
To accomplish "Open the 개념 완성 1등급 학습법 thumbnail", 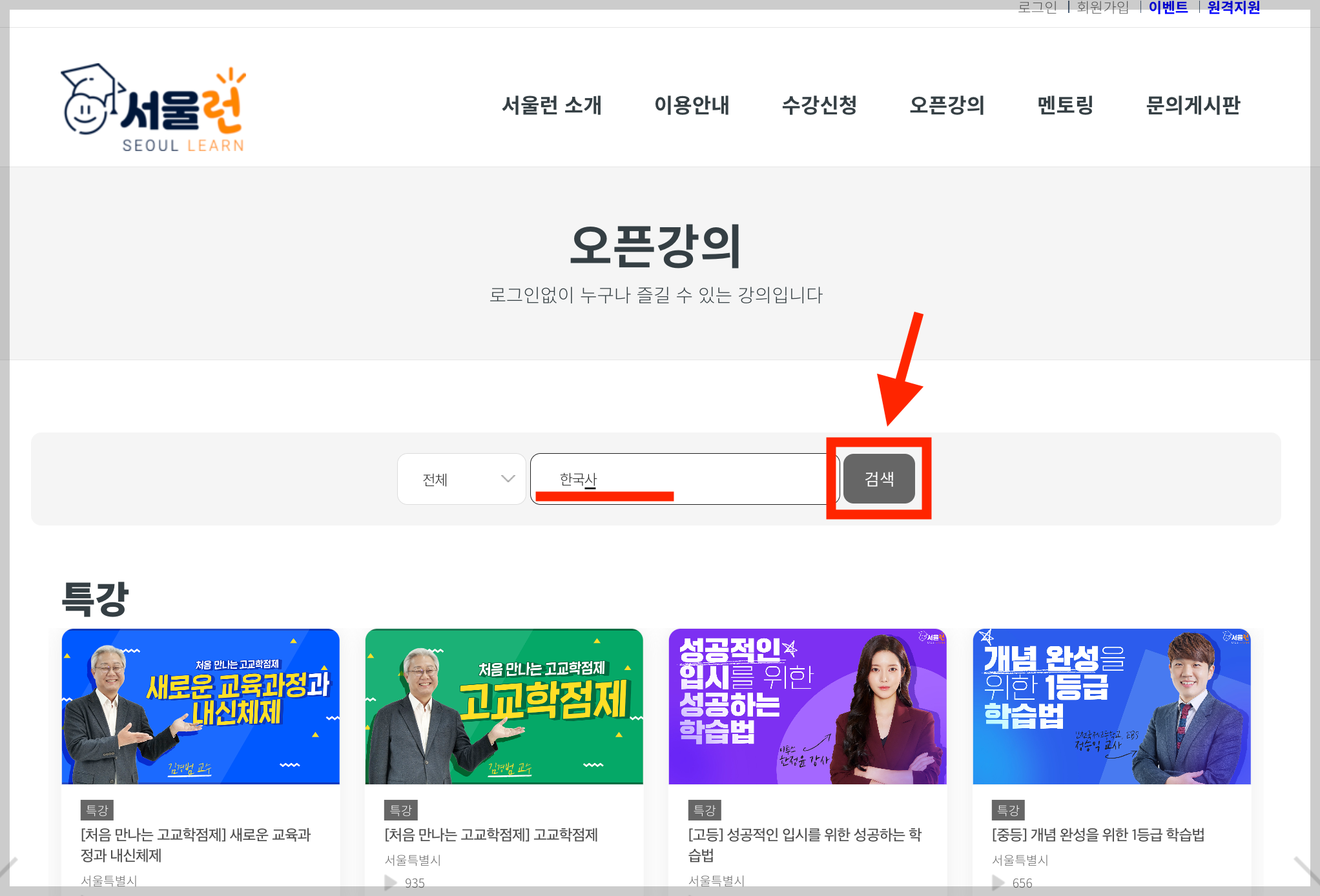I will 1111,706.
